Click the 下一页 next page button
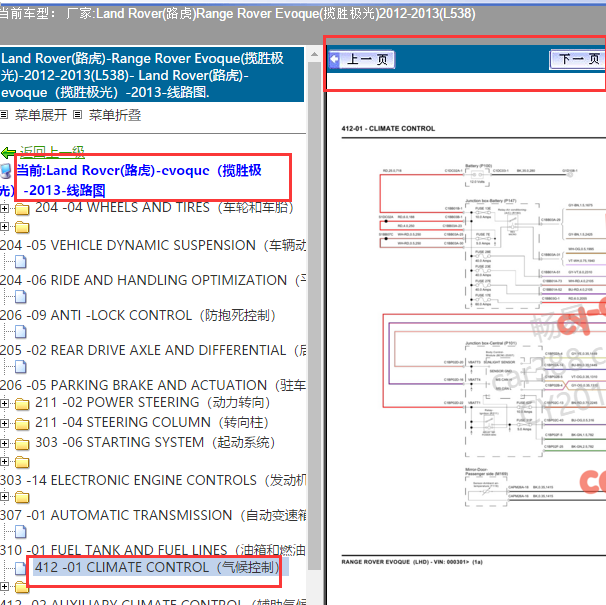 point(577,60)
